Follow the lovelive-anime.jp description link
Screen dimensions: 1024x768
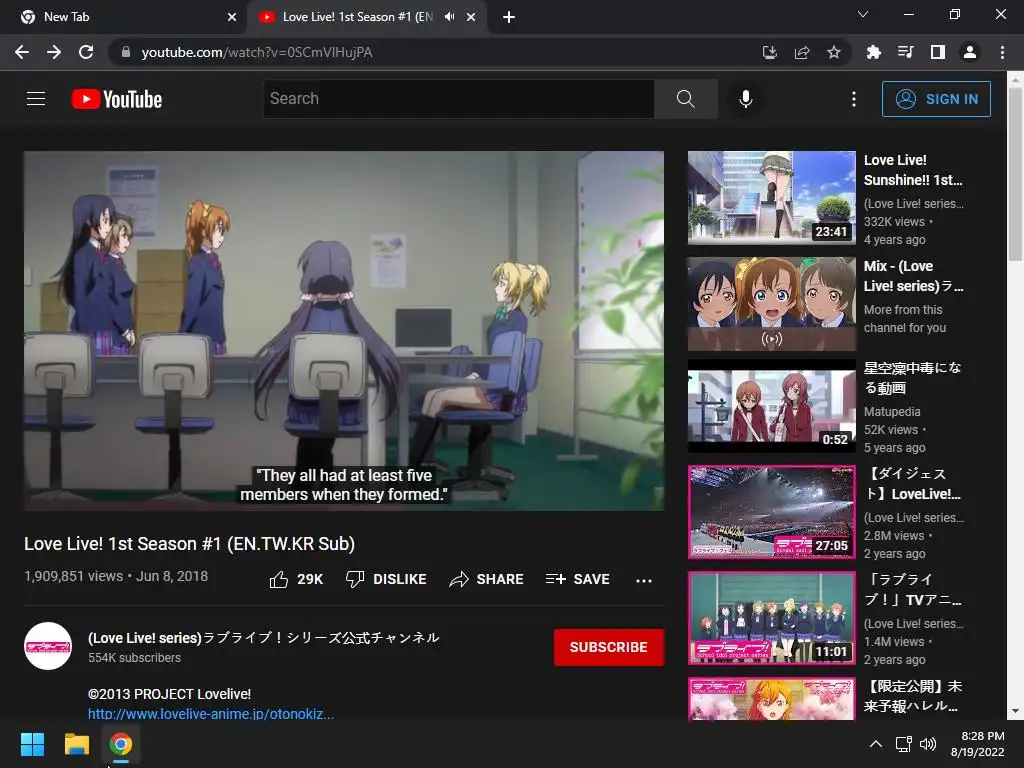click(211, 714)
